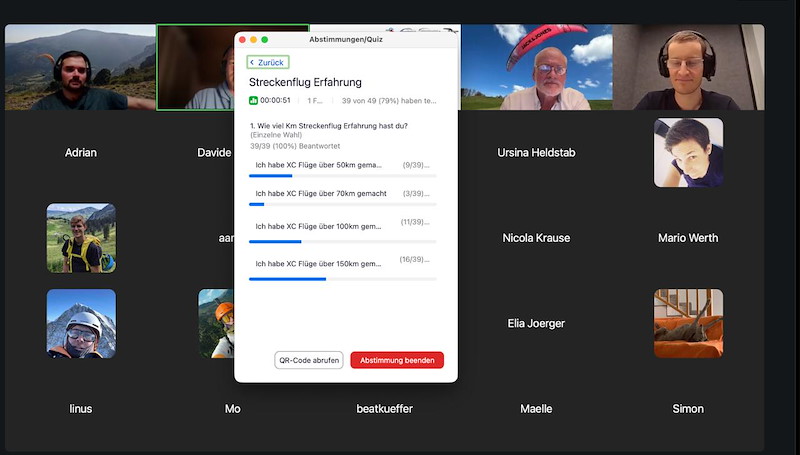Click the progress bar for the 150km option
The width and height of the screenshot is (800, 455).
click(342, 280)
